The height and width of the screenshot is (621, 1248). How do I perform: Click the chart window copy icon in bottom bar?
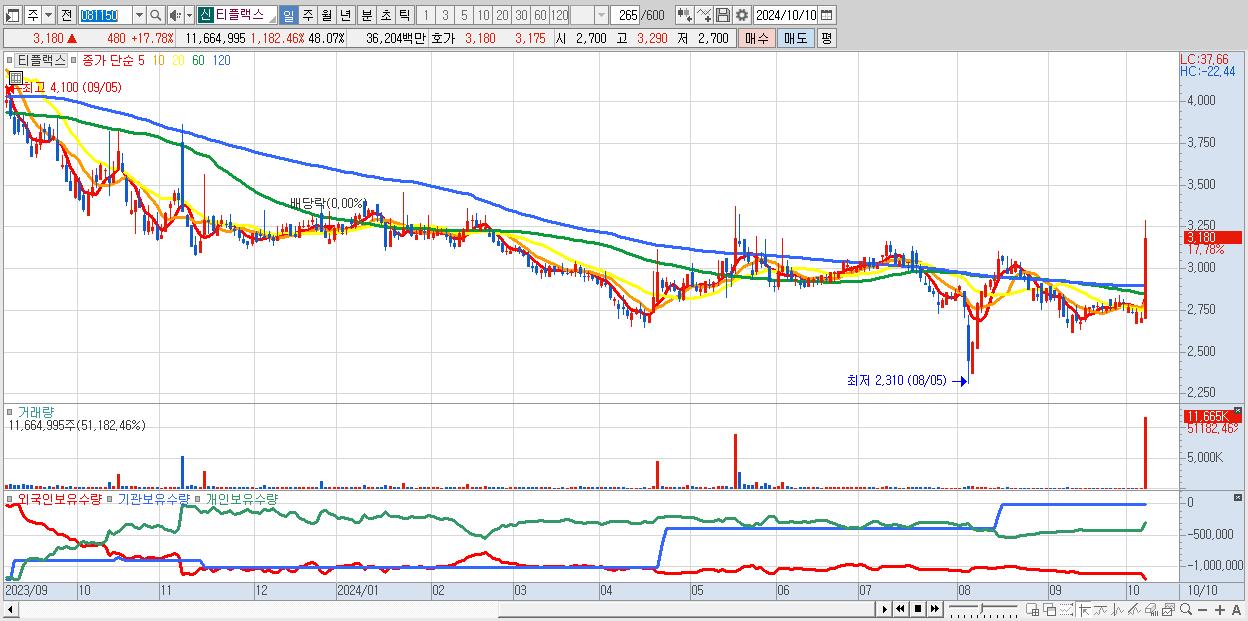1168,609
